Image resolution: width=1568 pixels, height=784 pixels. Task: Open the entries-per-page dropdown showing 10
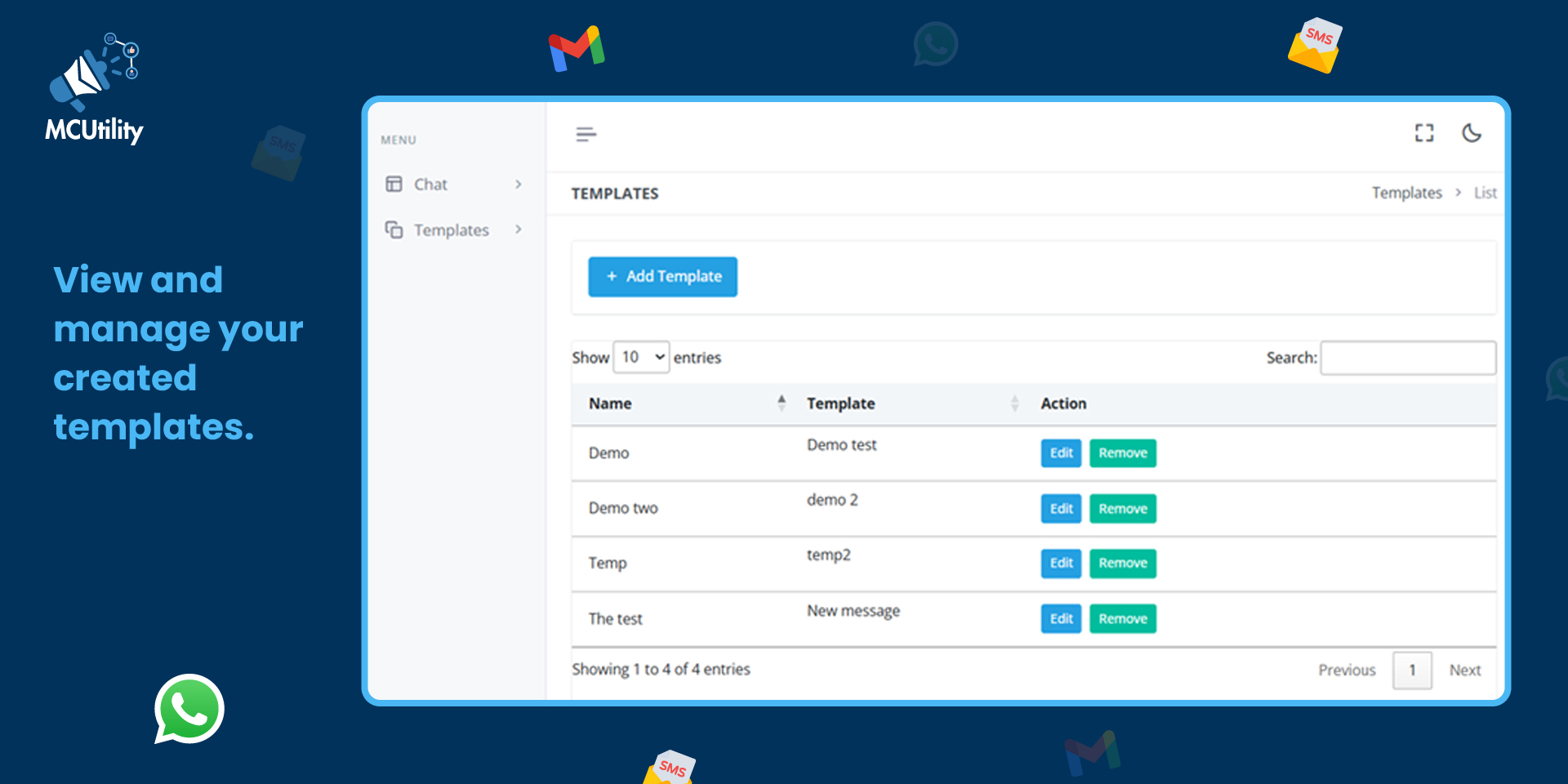pyautogui.click(x=641, y=358)
